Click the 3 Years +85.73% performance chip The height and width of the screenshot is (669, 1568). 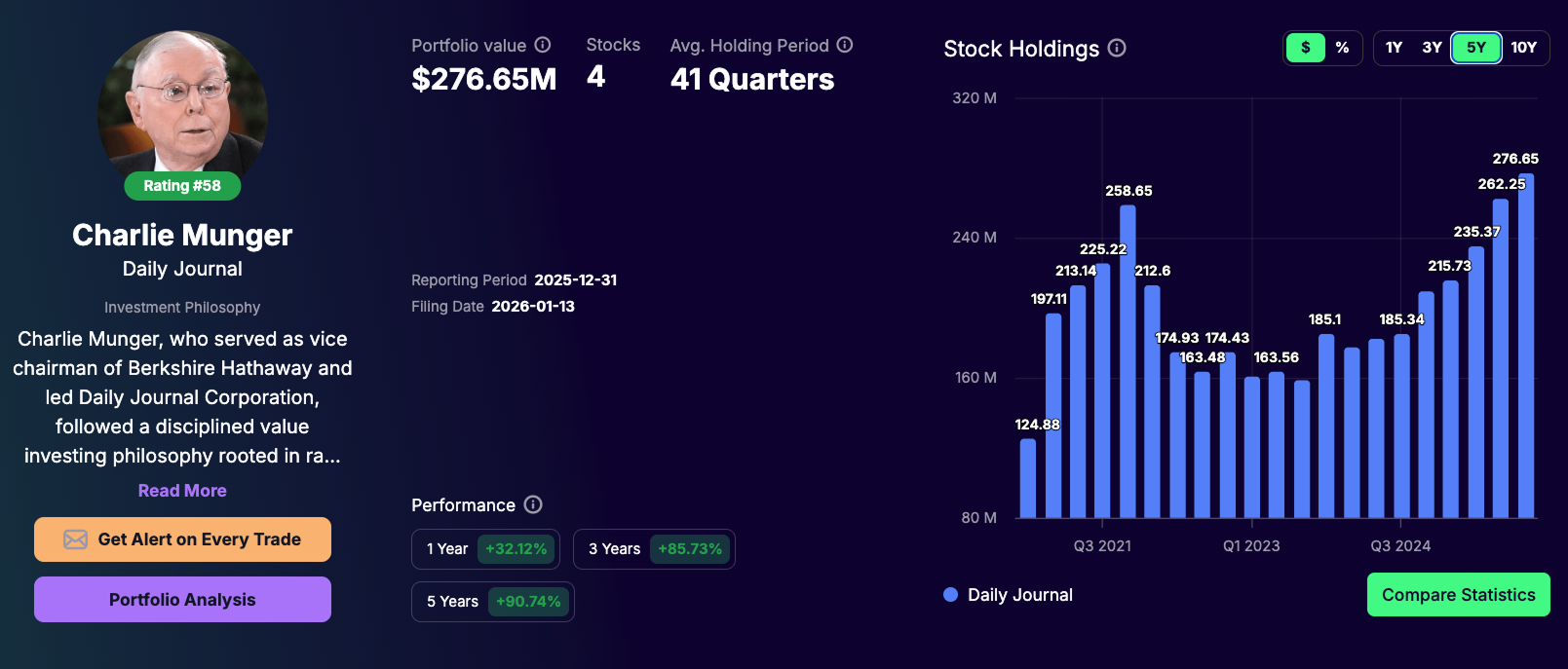coord(654,549)
